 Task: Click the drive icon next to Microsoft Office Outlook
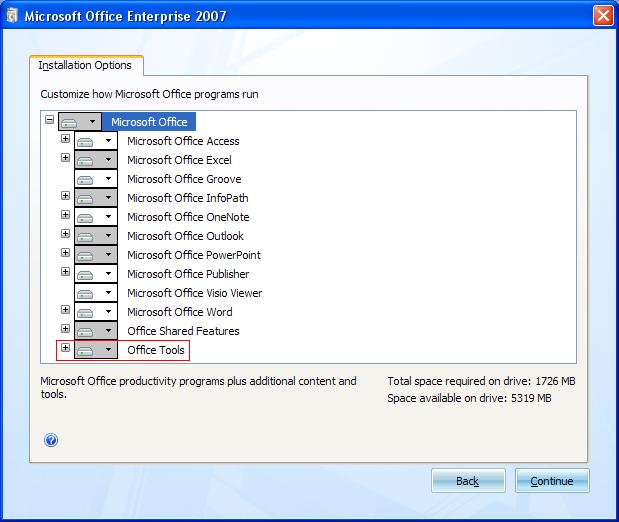[x=87, y=236]
